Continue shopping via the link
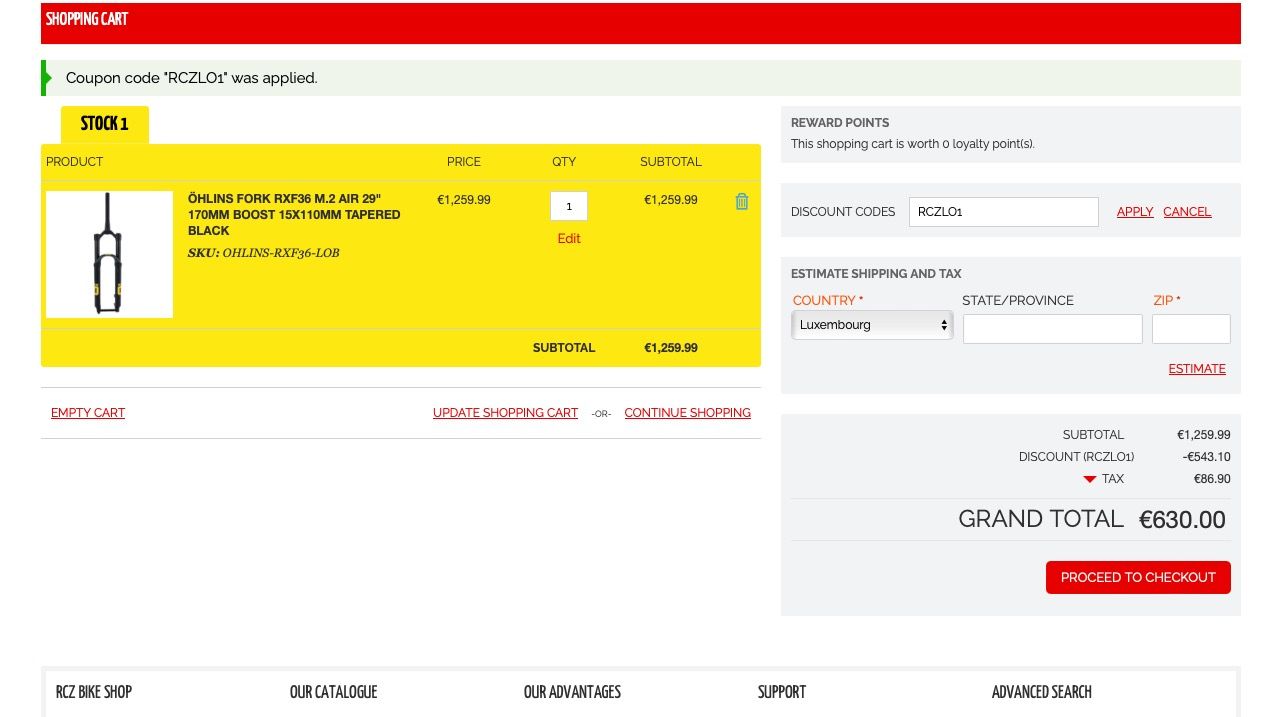Image resolution: width=1286 pixels, height=717 pixels. [687, 413]
